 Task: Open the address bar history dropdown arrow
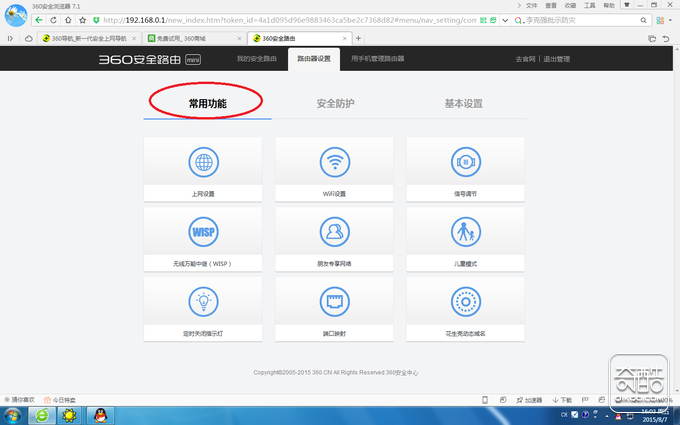click(x=505, y=20)
